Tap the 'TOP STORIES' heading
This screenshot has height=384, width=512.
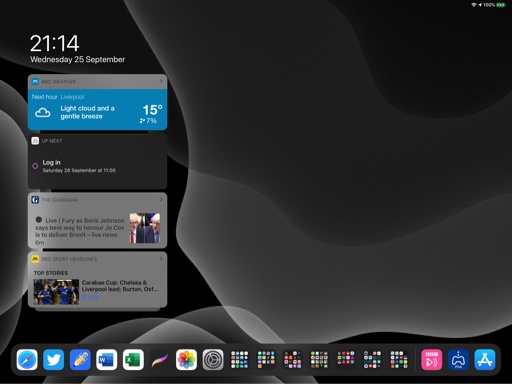pyautogui.click(x=51, y=273)
